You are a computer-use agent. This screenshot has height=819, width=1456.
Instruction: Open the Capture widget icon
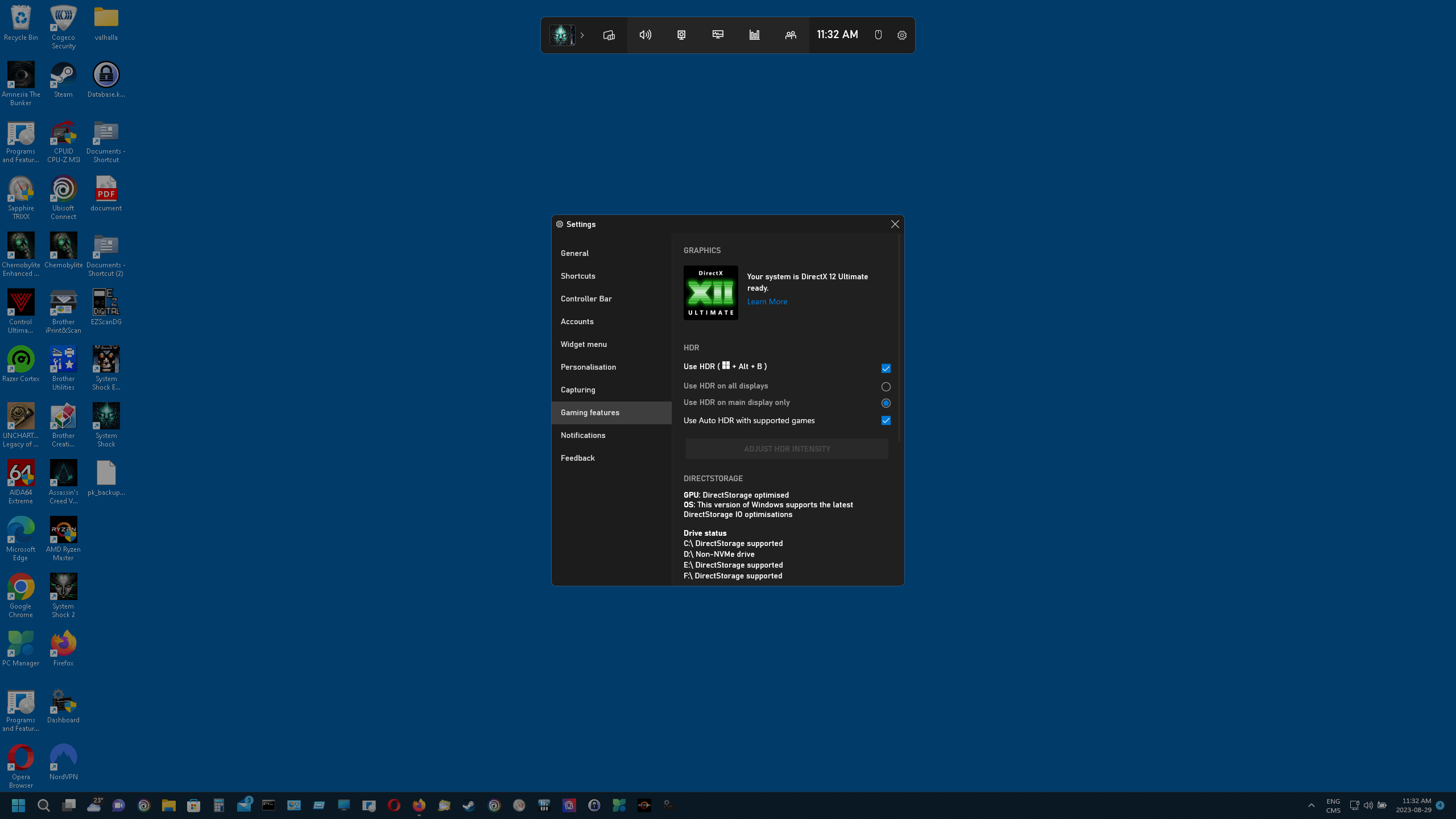[681, 35]
